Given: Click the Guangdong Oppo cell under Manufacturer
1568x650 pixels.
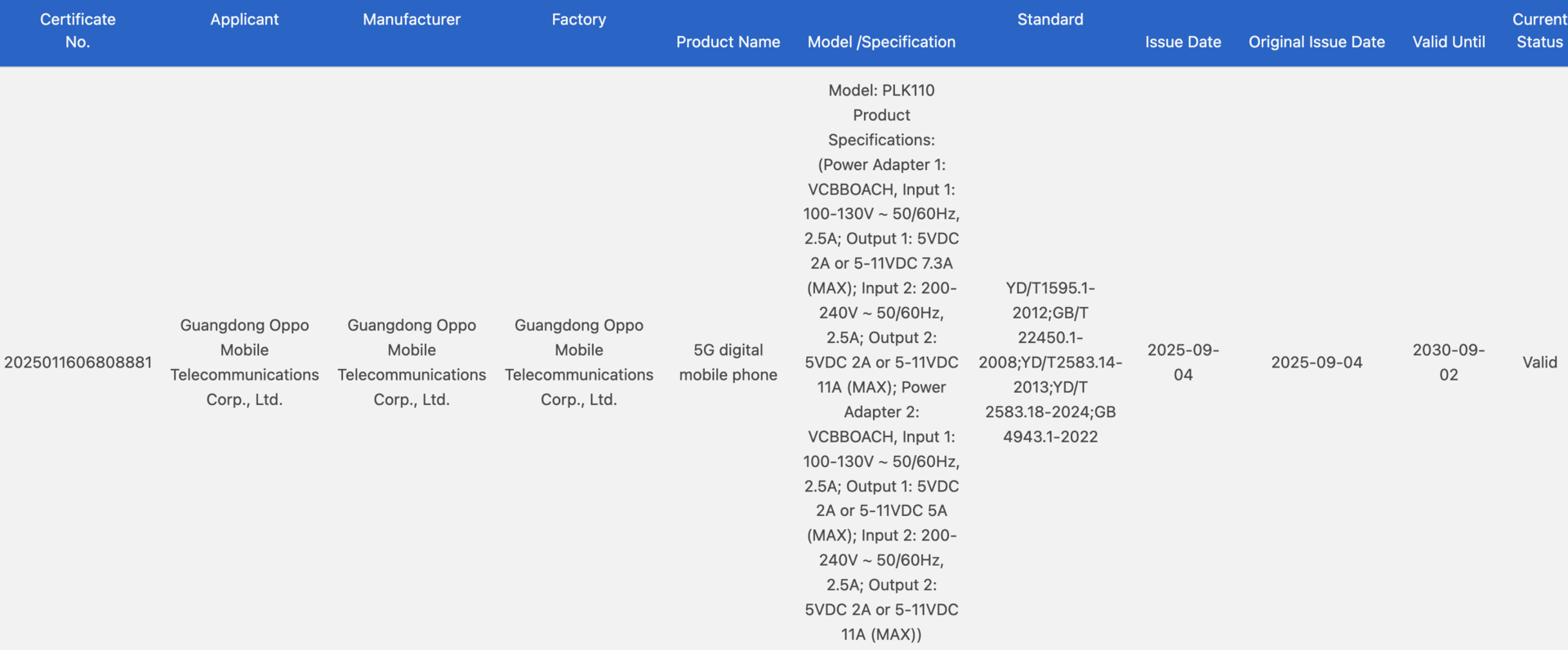Looking at the screenshot, I should coord(412,363).
